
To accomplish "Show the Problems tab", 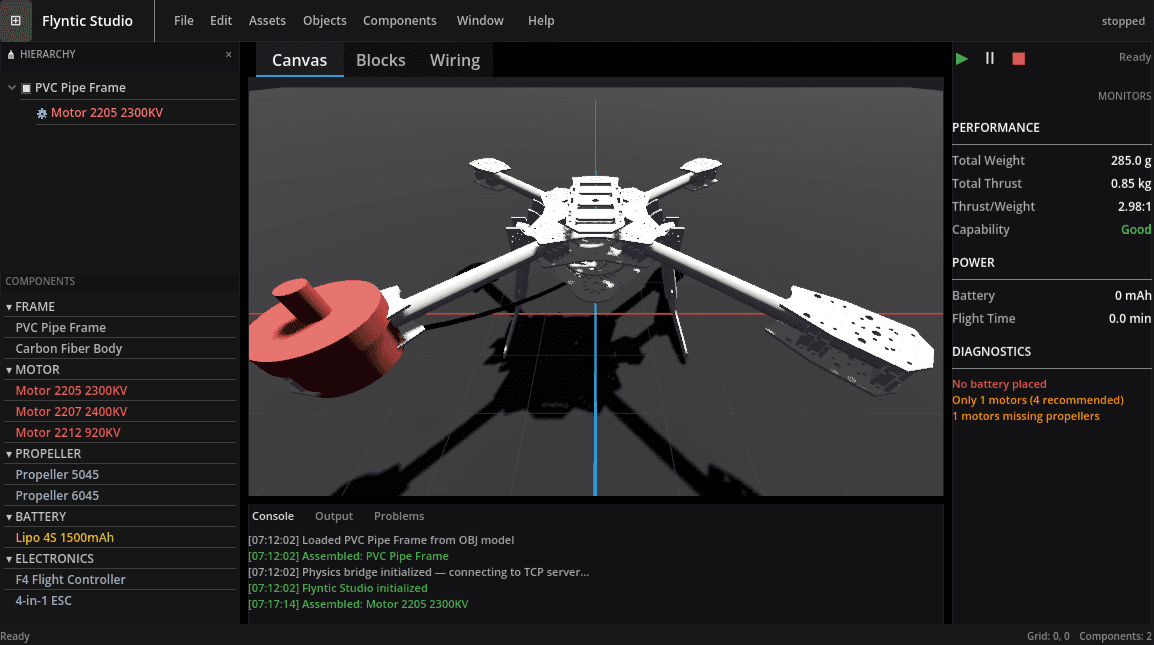I will click(x=399, y=516).
